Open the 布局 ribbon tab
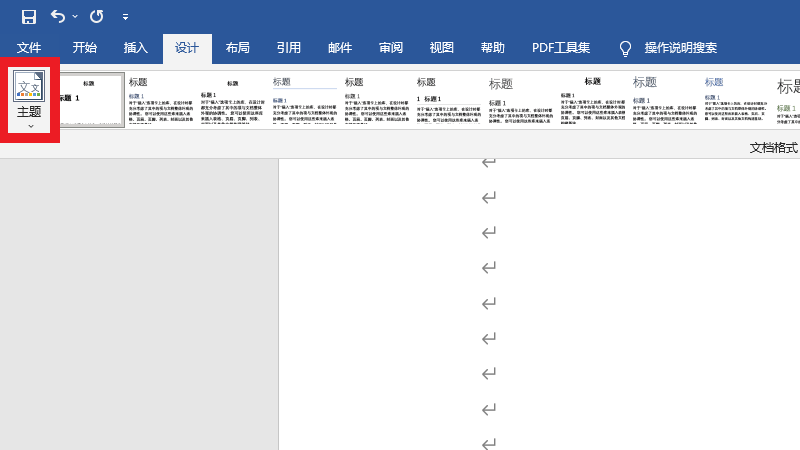 pos(237,48)
